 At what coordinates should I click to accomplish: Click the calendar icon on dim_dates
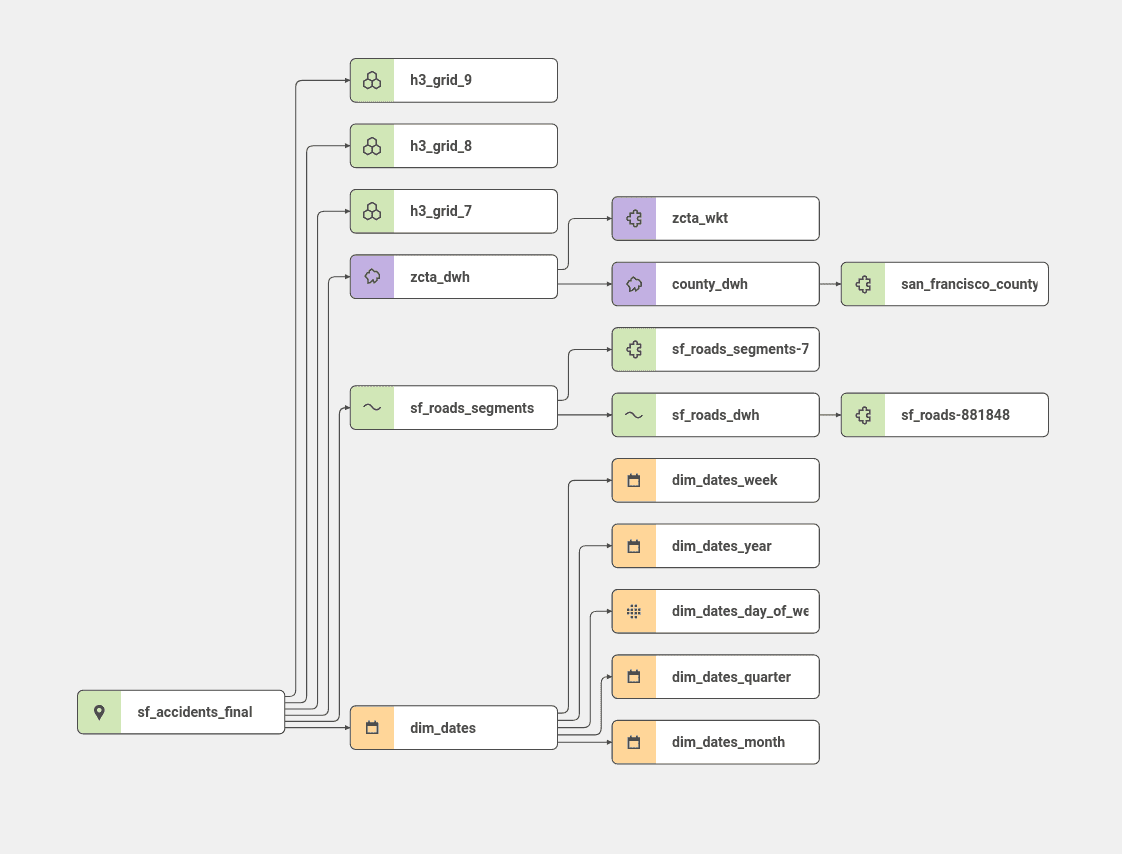pos(372,727)
